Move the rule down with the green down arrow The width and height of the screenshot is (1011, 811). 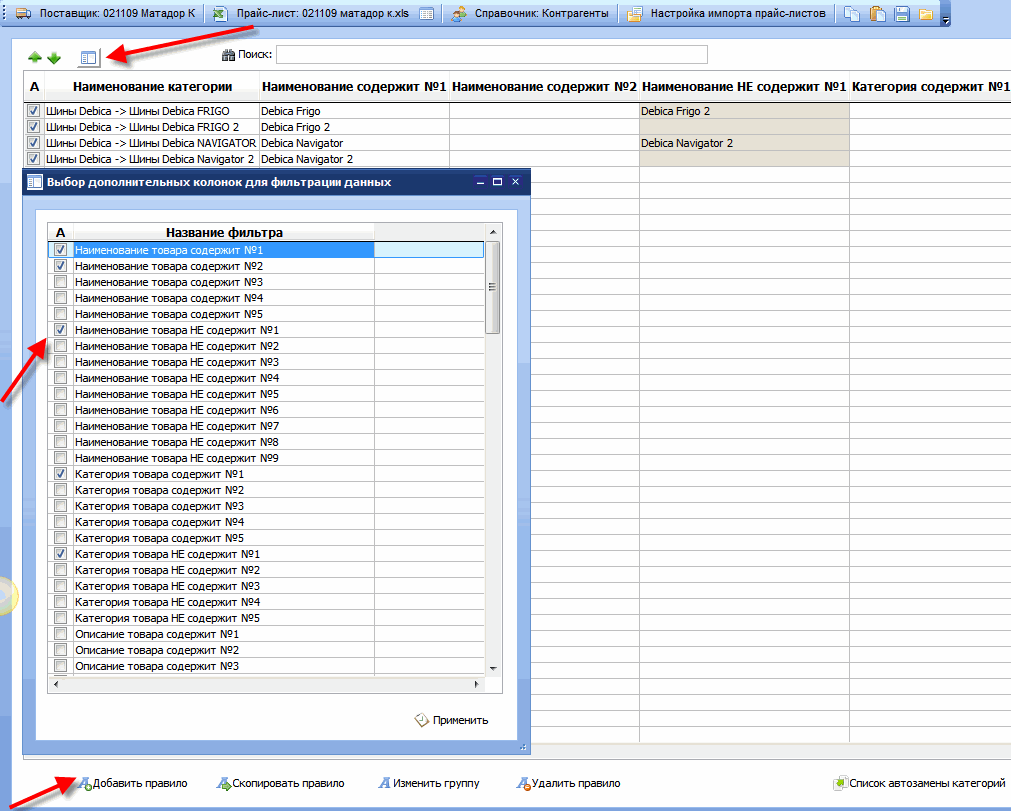(x=54, y=58)
